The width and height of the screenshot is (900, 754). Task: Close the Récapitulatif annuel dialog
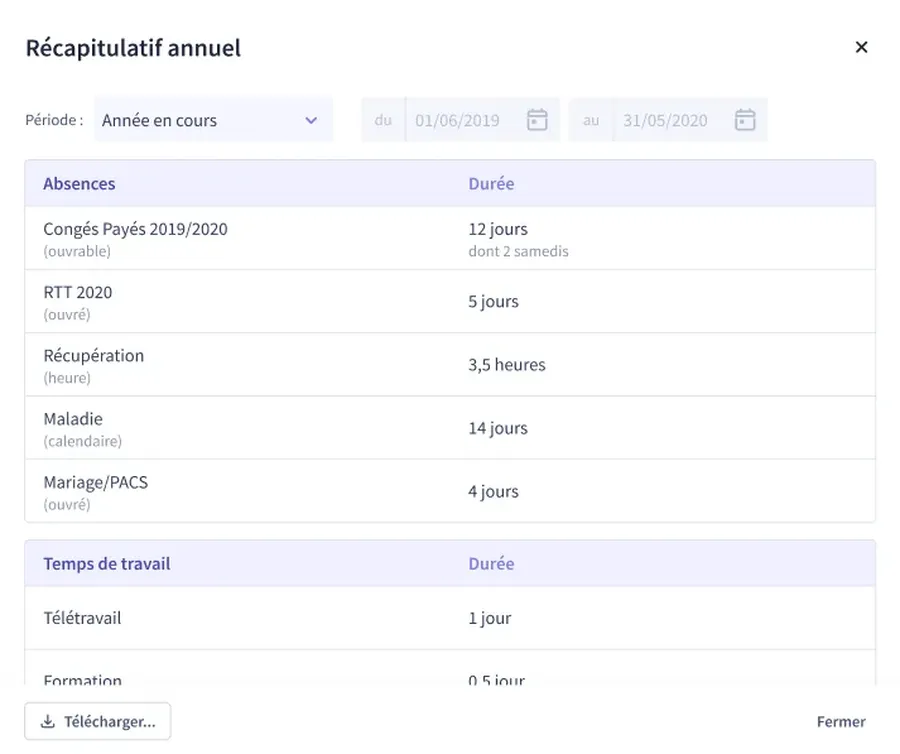[861, 47]
